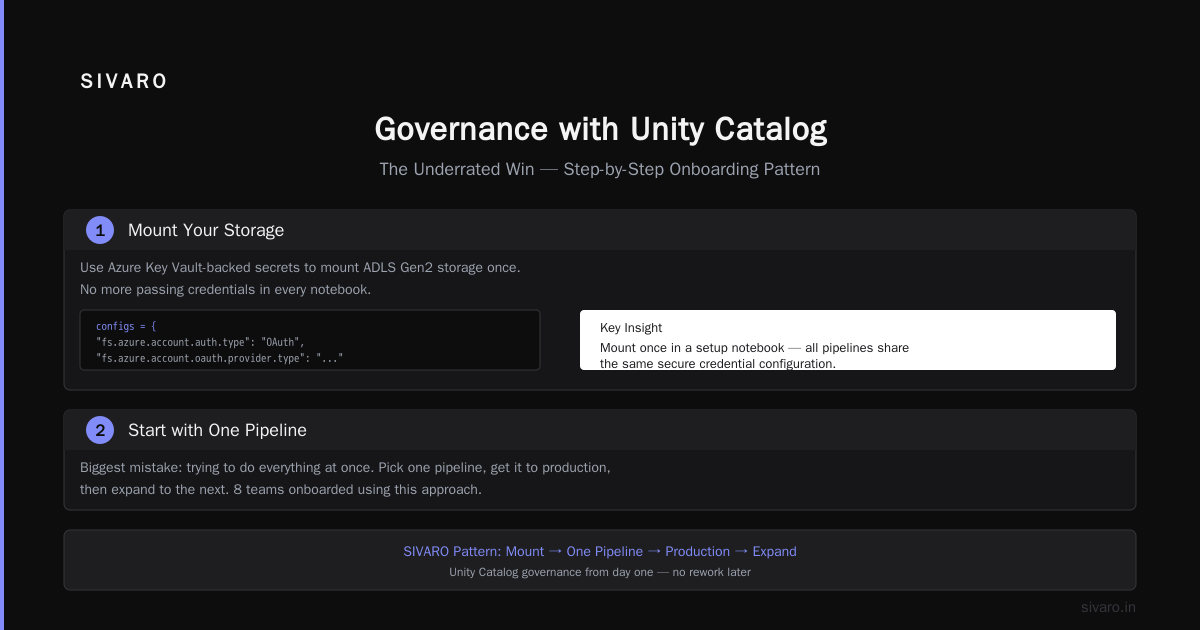
Task: Click the 'Key Insight' label
Action: click(x=631, y=328)
